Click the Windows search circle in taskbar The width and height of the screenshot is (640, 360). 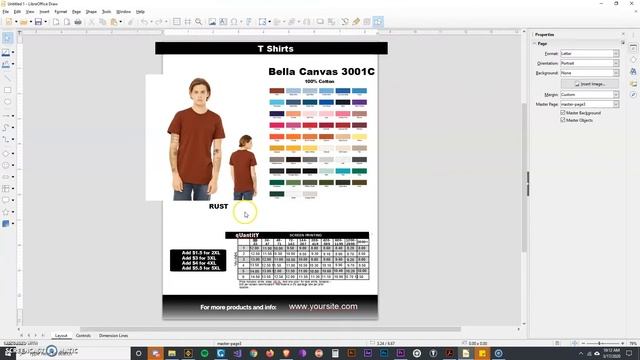(x=138, y=353)
